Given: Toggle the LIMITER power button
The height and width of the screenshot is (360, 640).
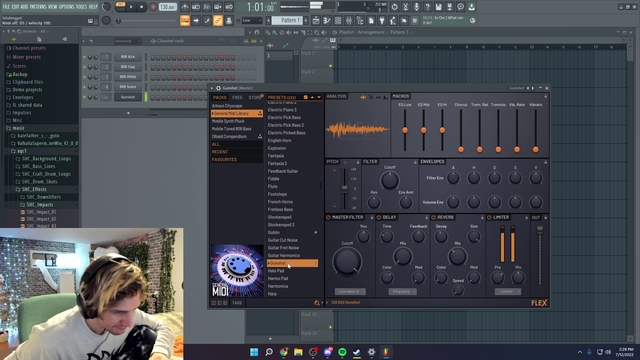Looking at the screenshot, I should coord(489,218).
